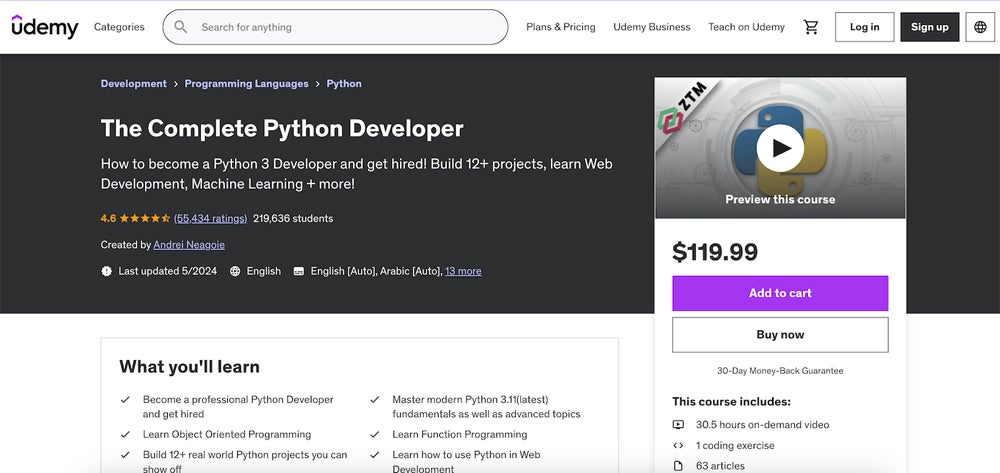Open Teach on Udemy

pyautogui.click(x=746, y=27)
